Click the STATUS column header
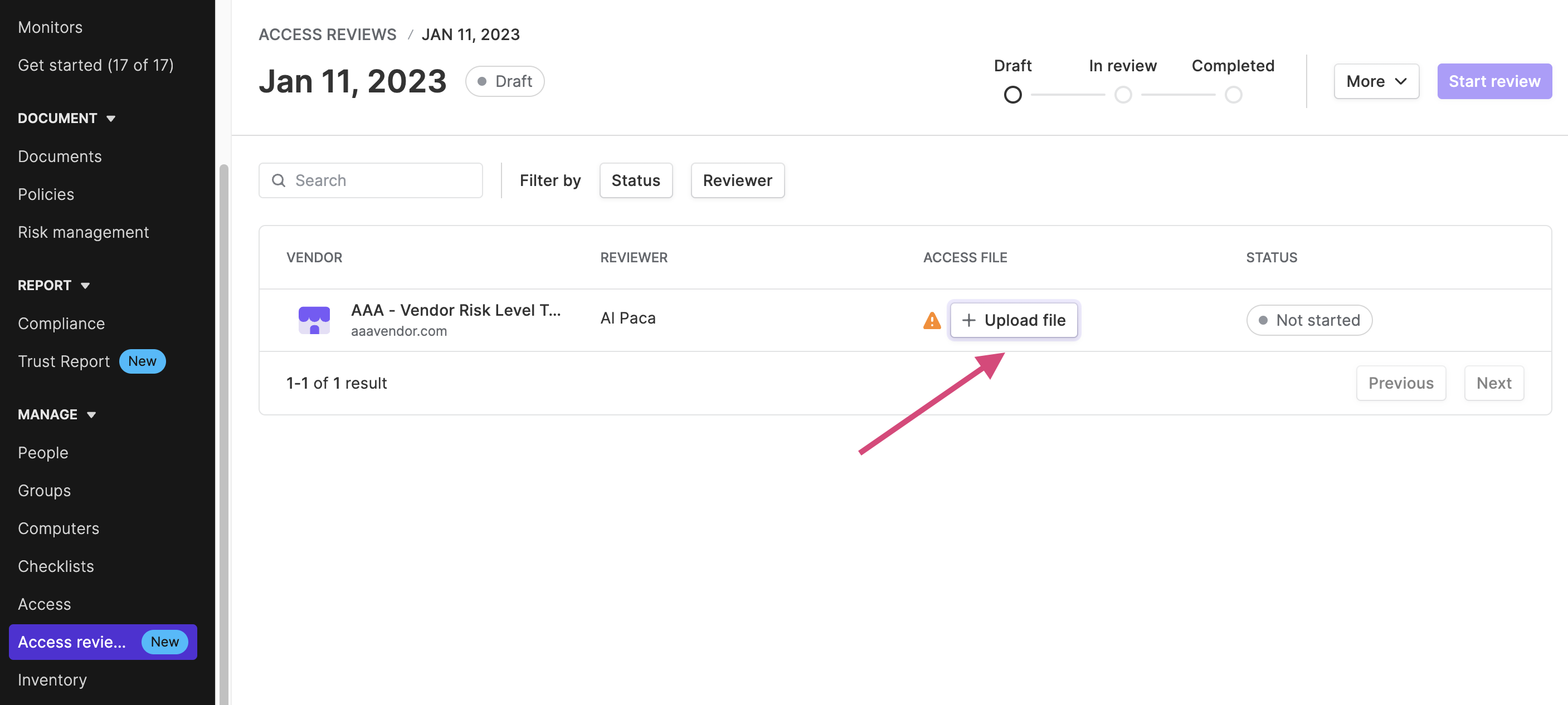 (x=1271, y=258)
